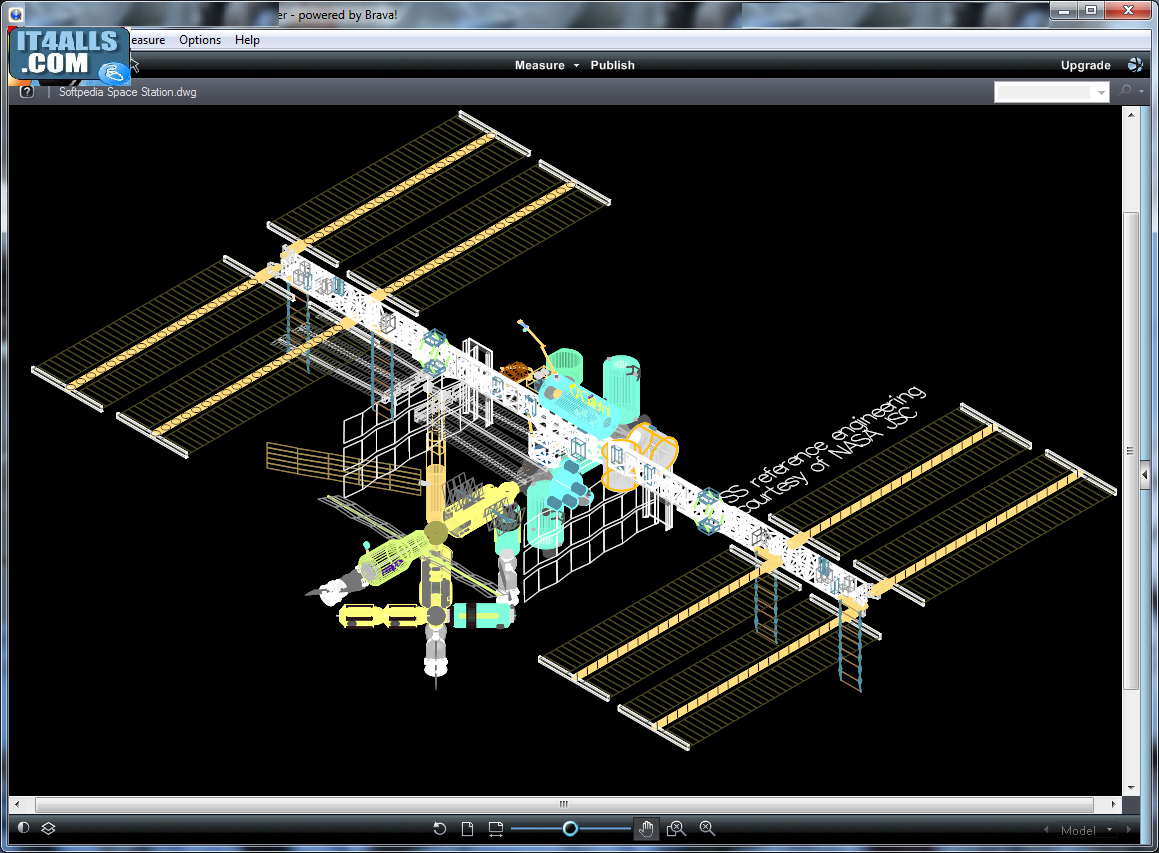Adjust the zoom level slider
This screenshot has height=853, width=1159.
tap(570, 828)
